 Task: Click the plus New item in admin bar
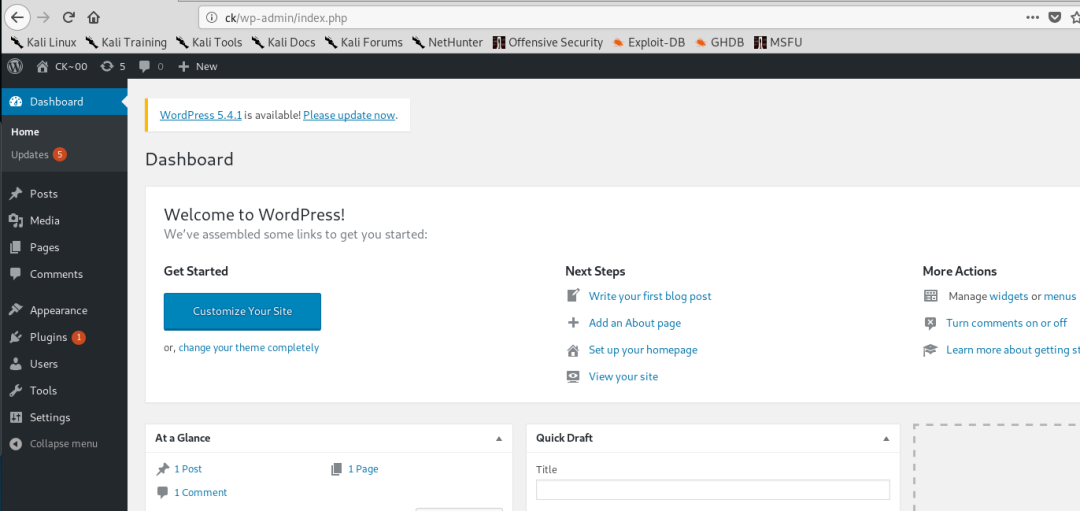click(197, 66)
